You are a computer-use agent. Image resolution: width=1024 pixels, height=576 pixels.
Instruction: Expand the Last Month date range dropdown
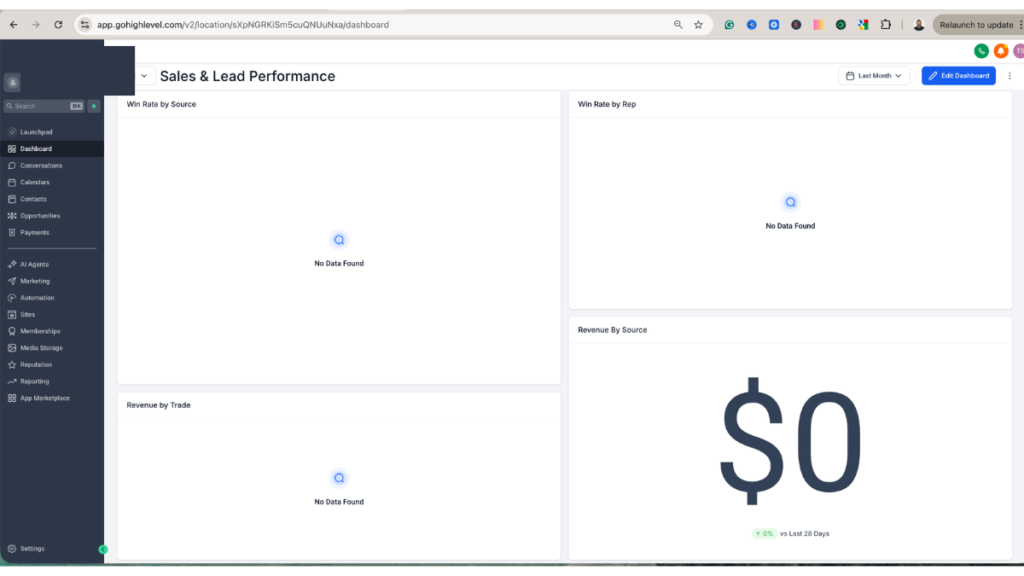[x=873, y=76]
